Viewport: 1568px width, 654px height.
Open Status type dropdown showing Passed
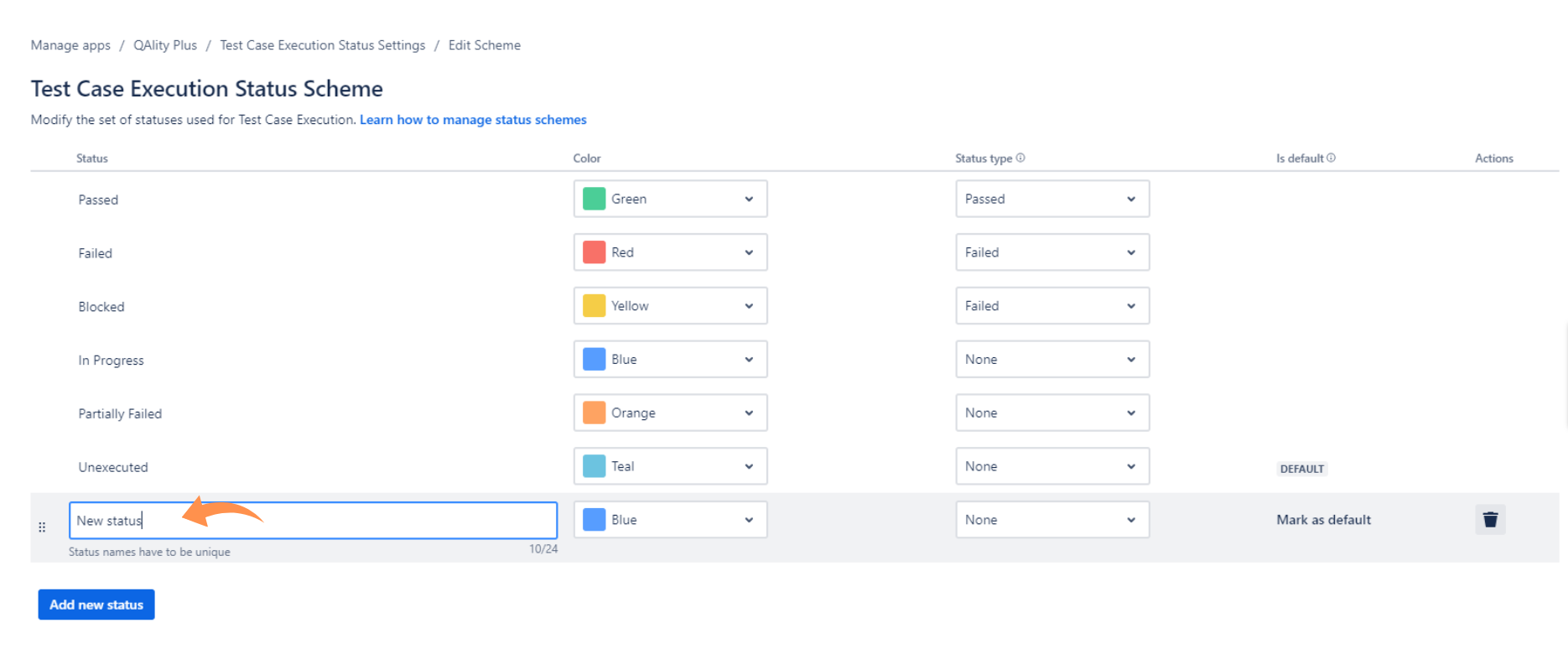pos(1052,199)
